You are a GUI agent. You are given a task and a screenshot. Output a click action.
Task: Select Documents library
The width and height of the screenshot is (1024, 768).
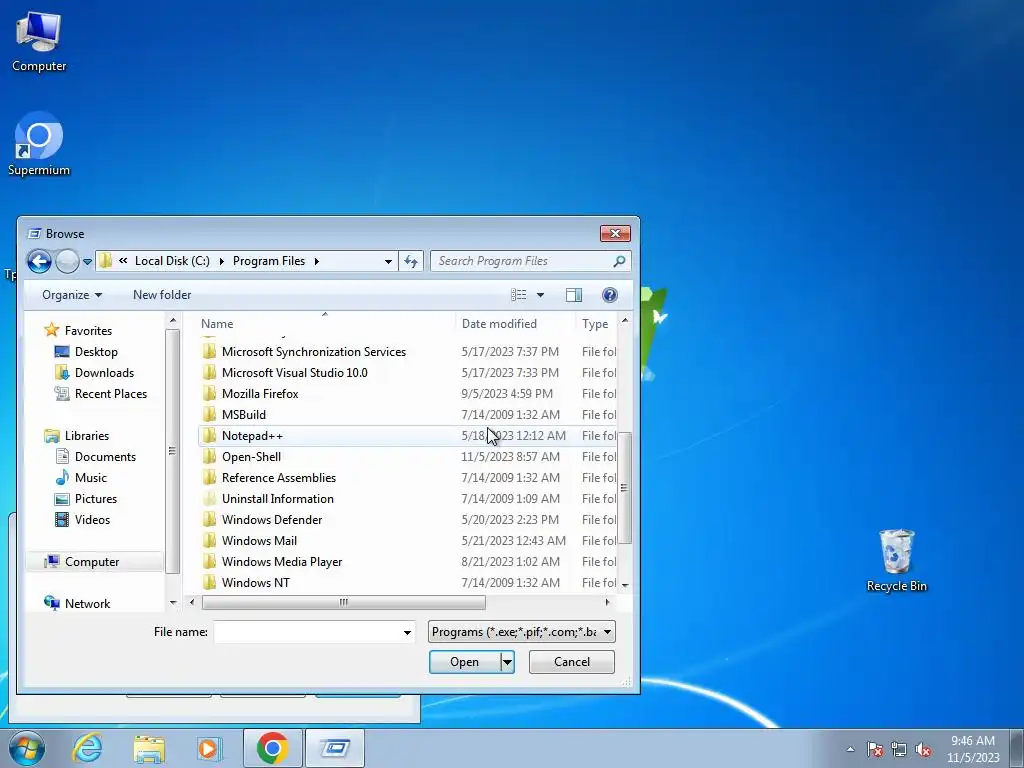104,456
